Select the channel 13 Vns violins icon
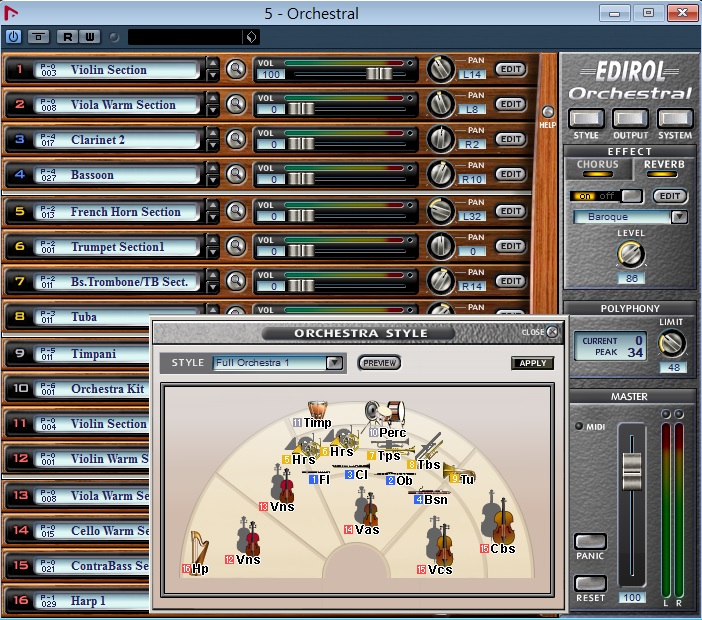The image size is (702, 620). pyautogui.click(x=282, y=483)
